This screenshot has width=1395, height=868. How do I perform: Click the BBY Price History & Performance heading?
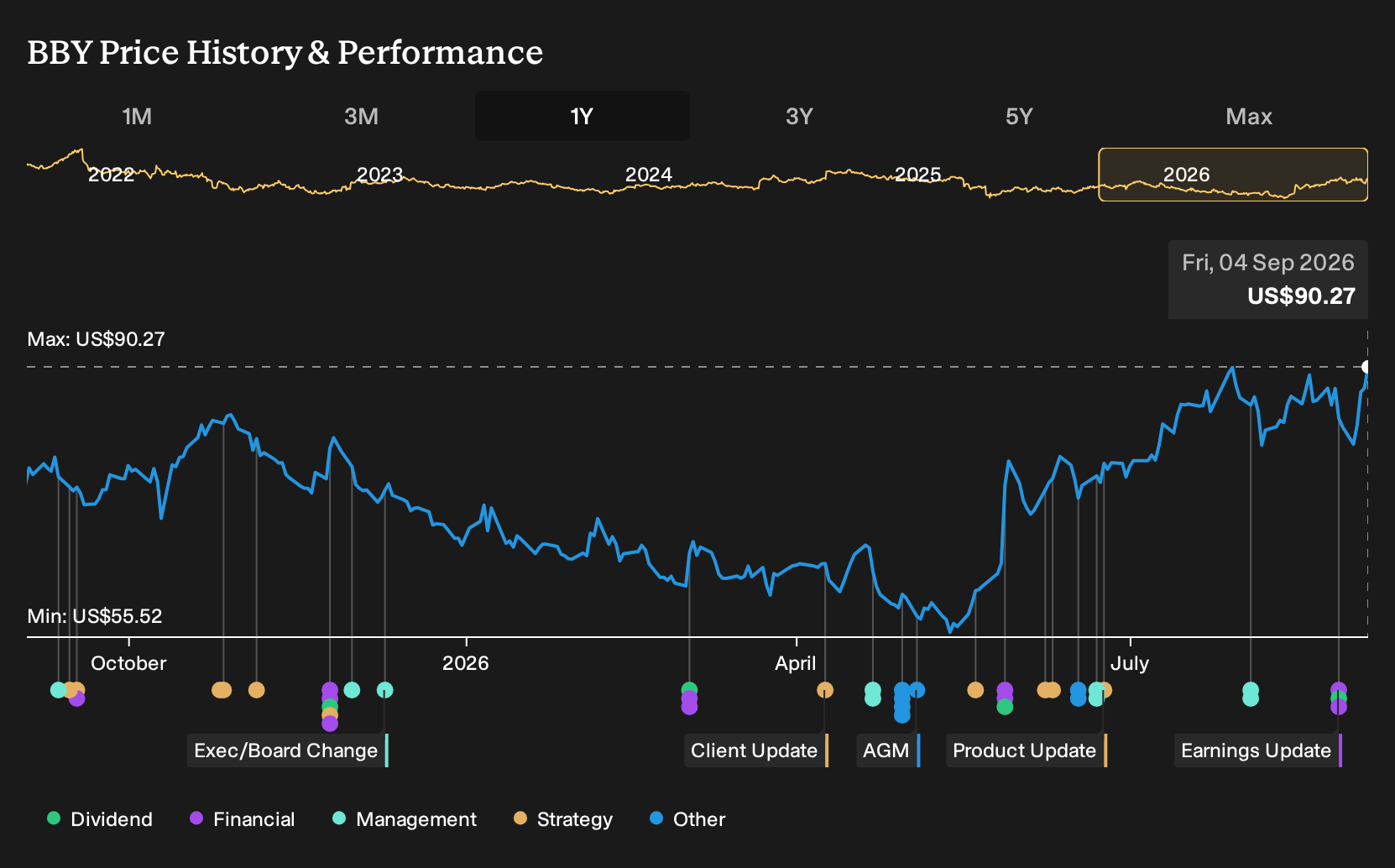point(285,53)
